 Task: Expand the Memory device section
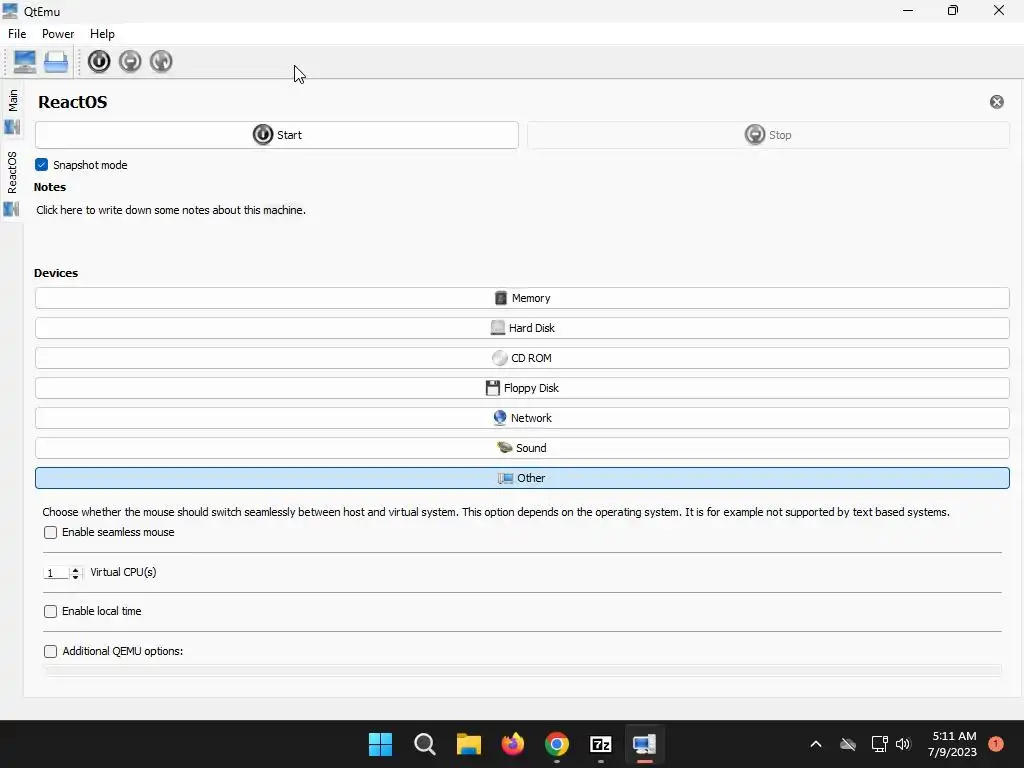[522, 298]
